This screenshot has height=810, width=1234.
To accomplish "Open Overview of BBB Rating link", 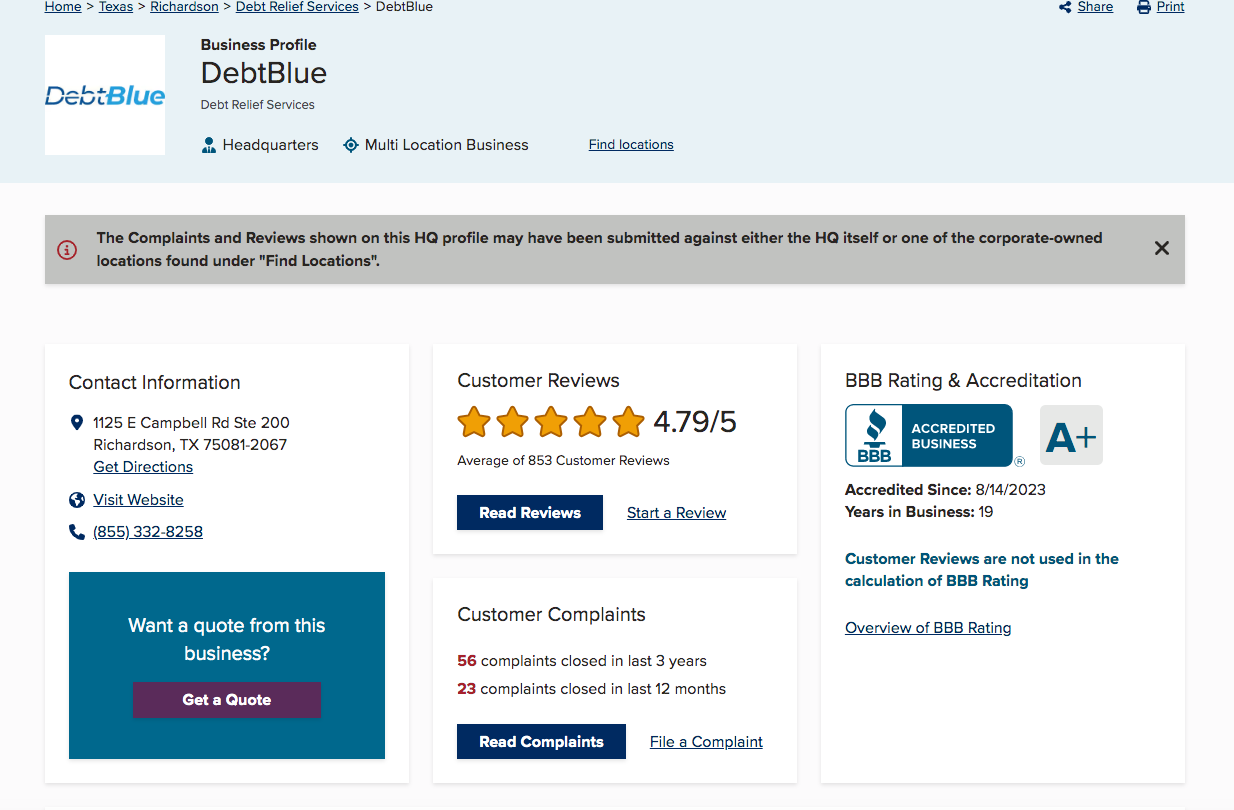I will pos(928,628).
